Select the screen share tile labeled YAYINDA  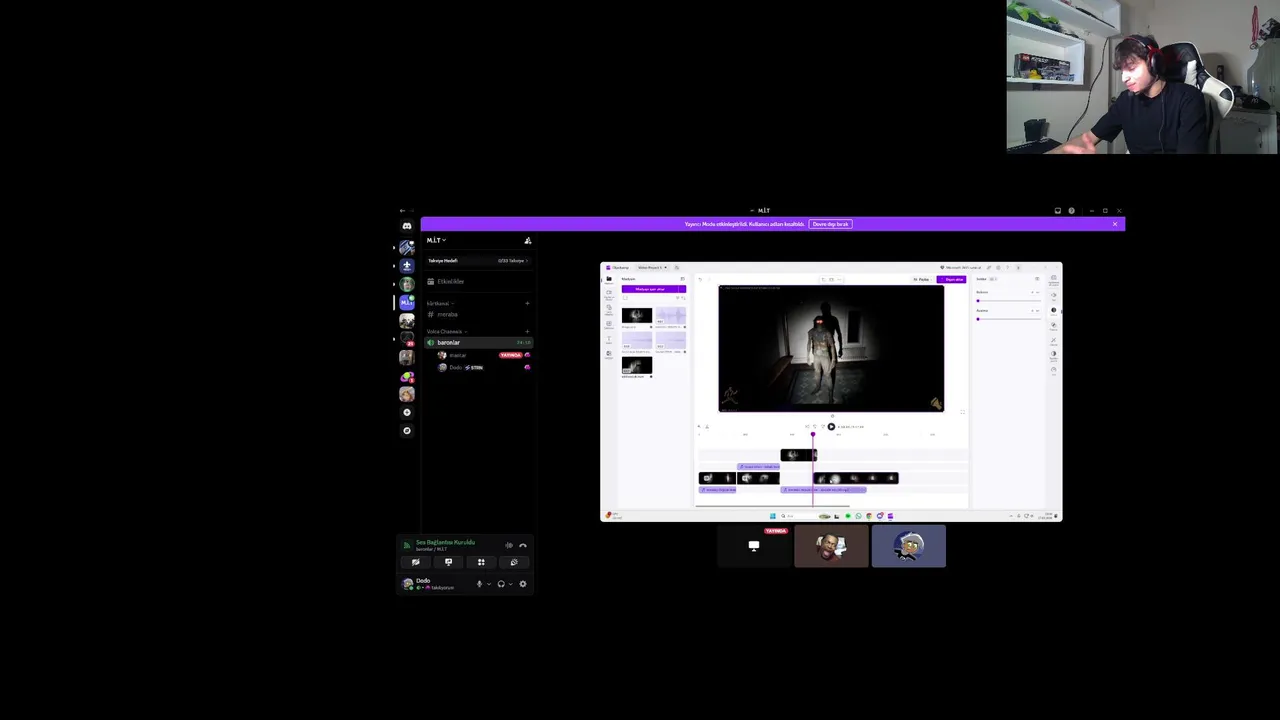(754, 546)
